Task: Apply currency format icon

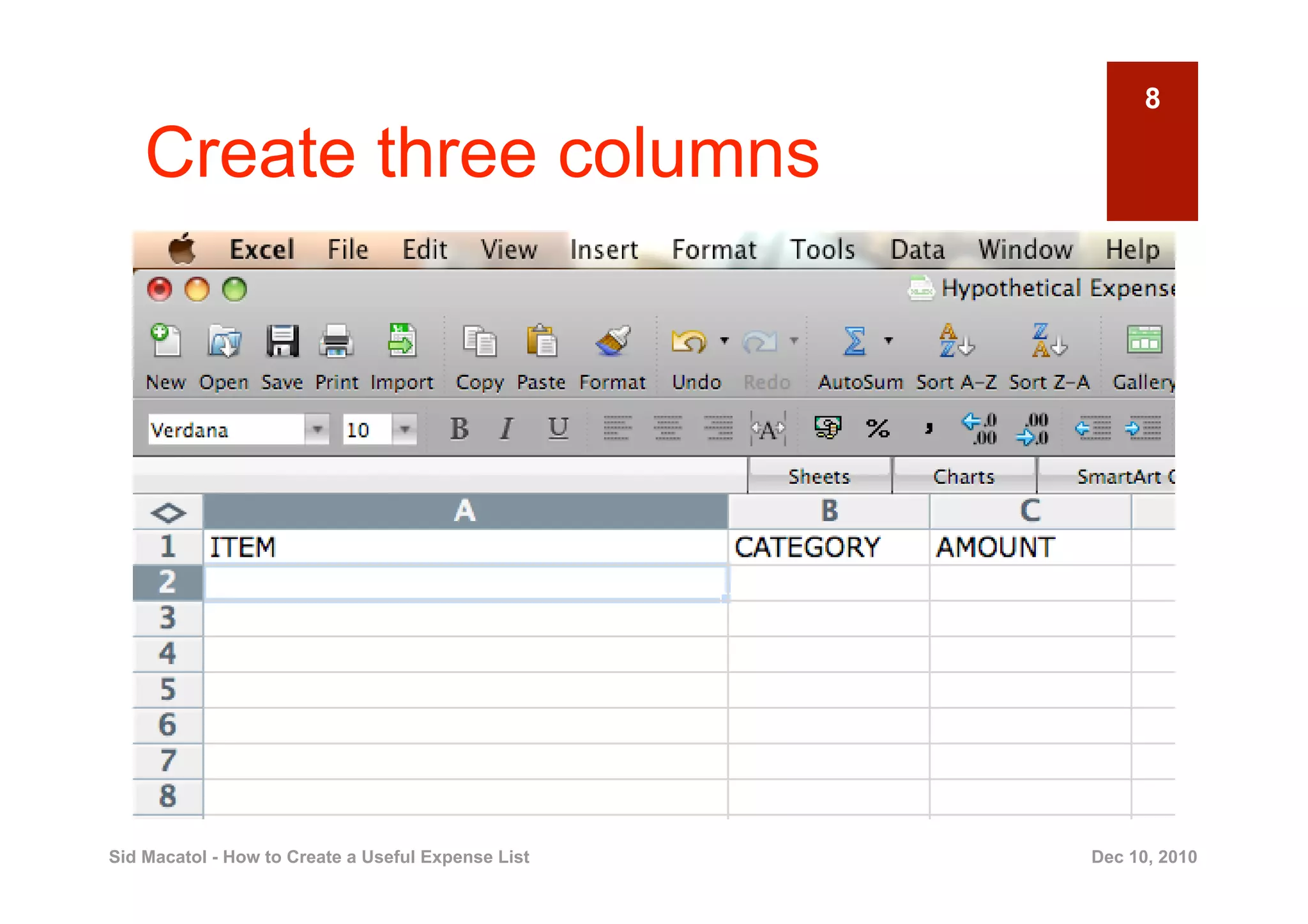Action: (x=828, y=427)
